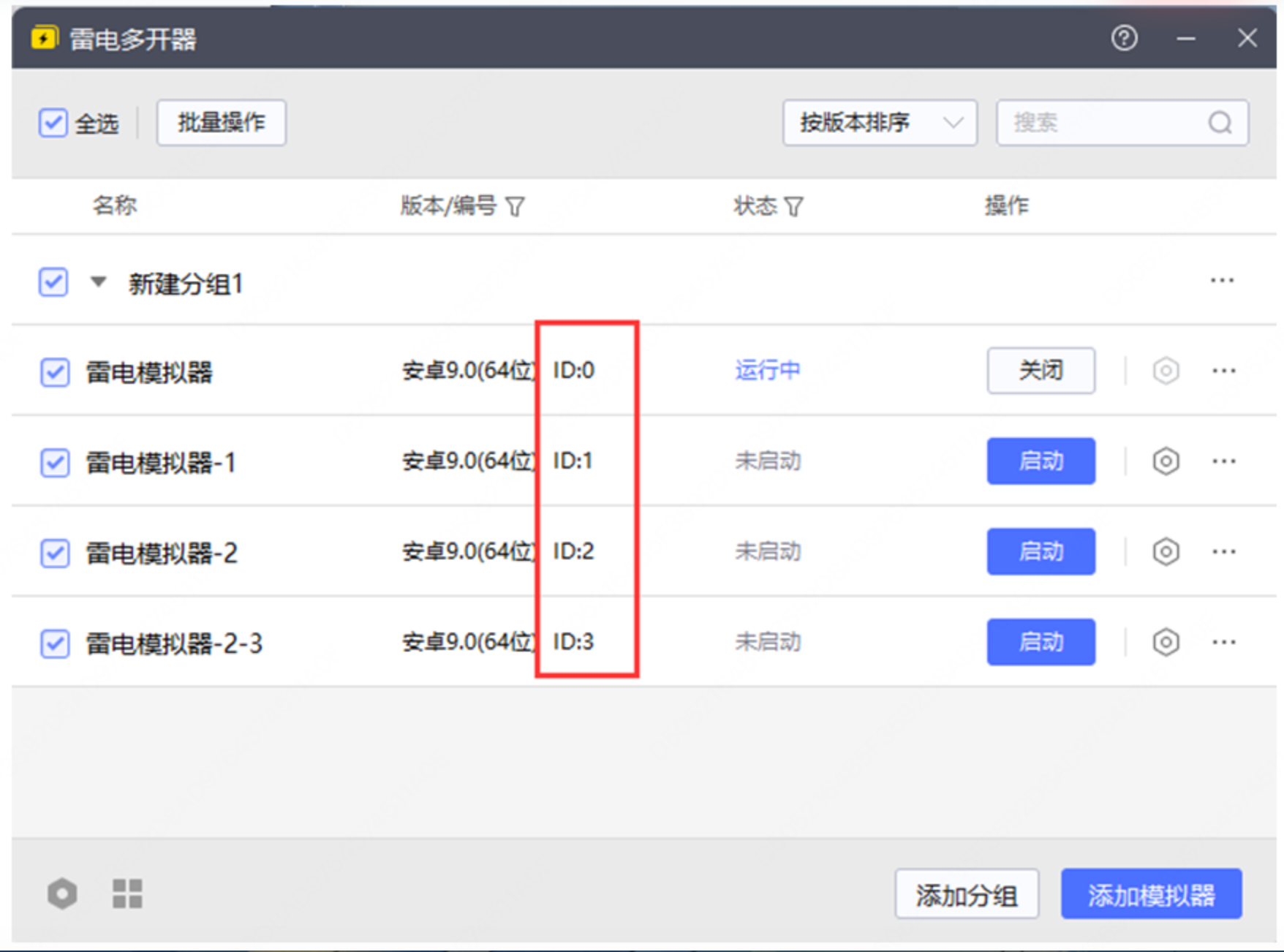Click the ID:1 label
The image size is (1284, 952).
tap(573, 461)
